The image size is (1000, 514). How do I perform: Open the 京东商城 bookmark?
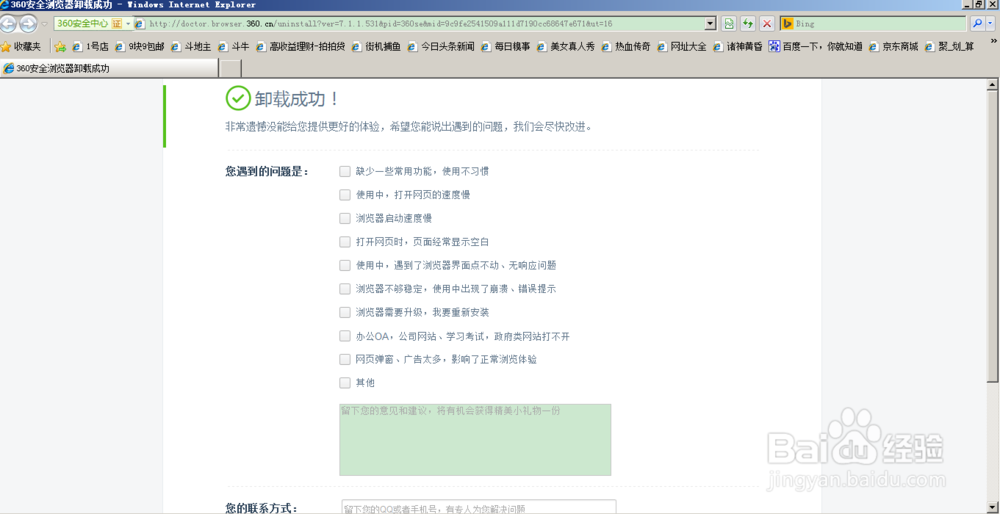(x=893, y=46)
